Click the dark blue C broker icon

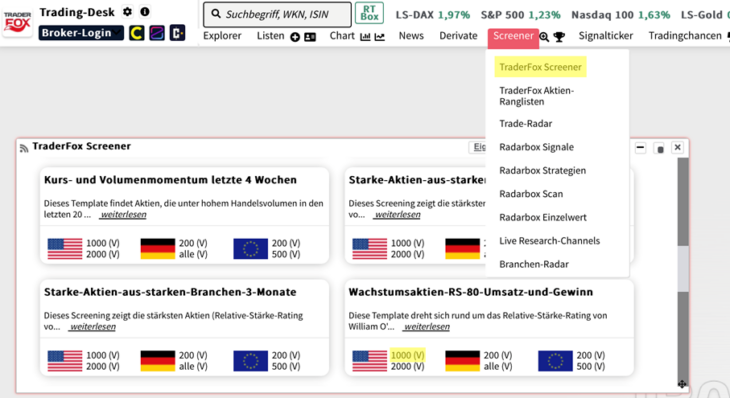(177, 33)
